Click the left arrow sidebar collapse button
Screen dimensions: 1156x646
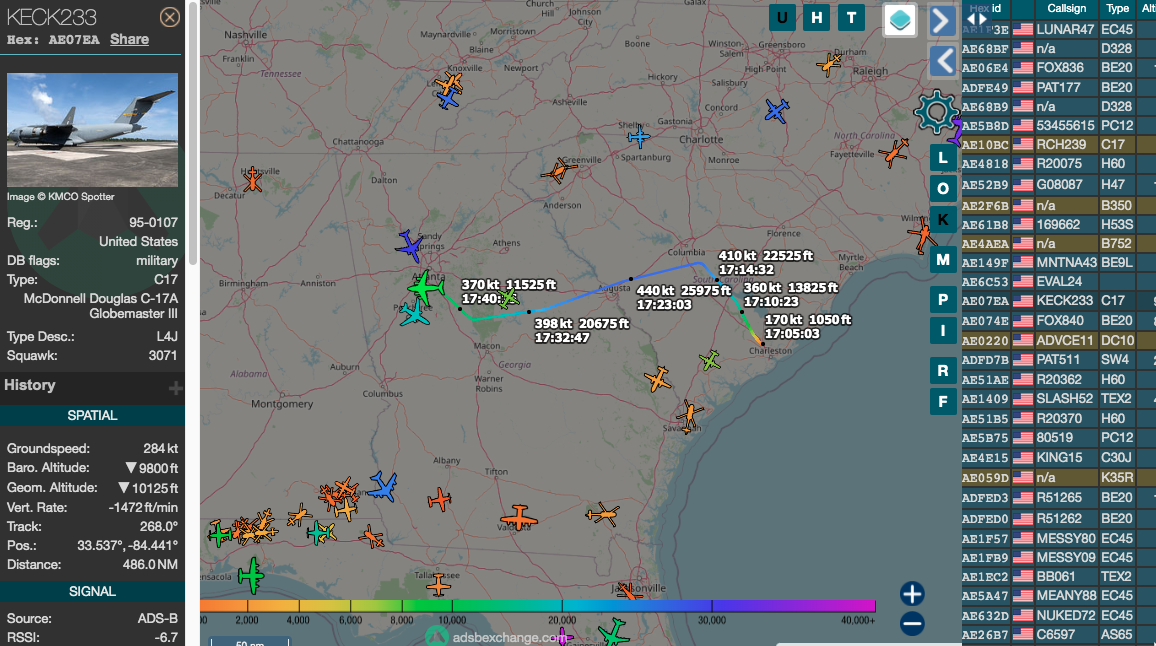click(x=943, y=61)
